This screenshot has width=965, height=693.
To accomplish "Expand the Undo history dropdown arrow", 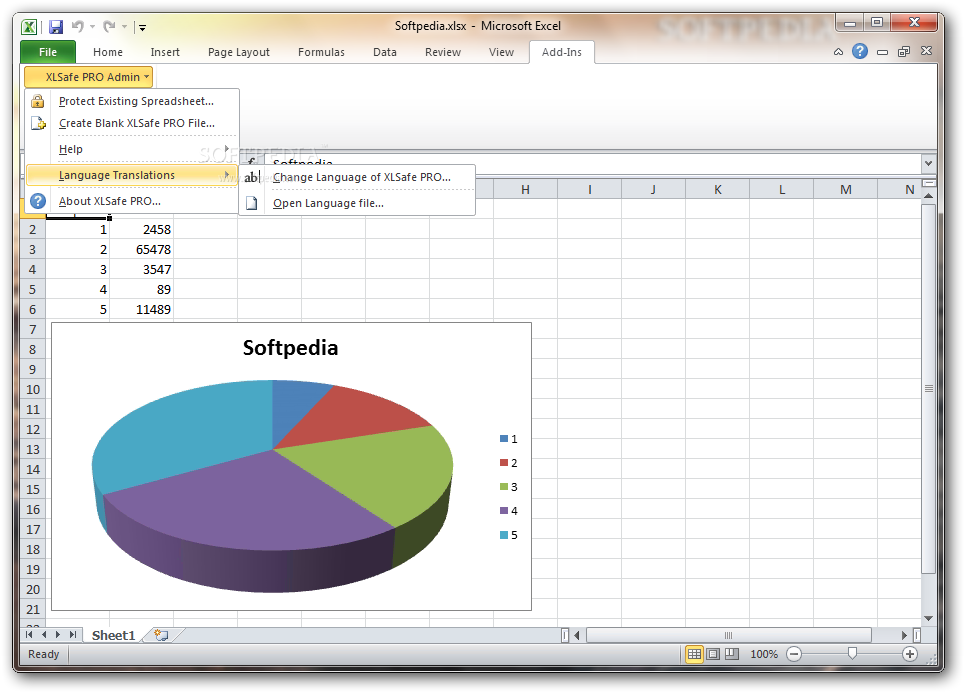I will [x=92, y=26].
